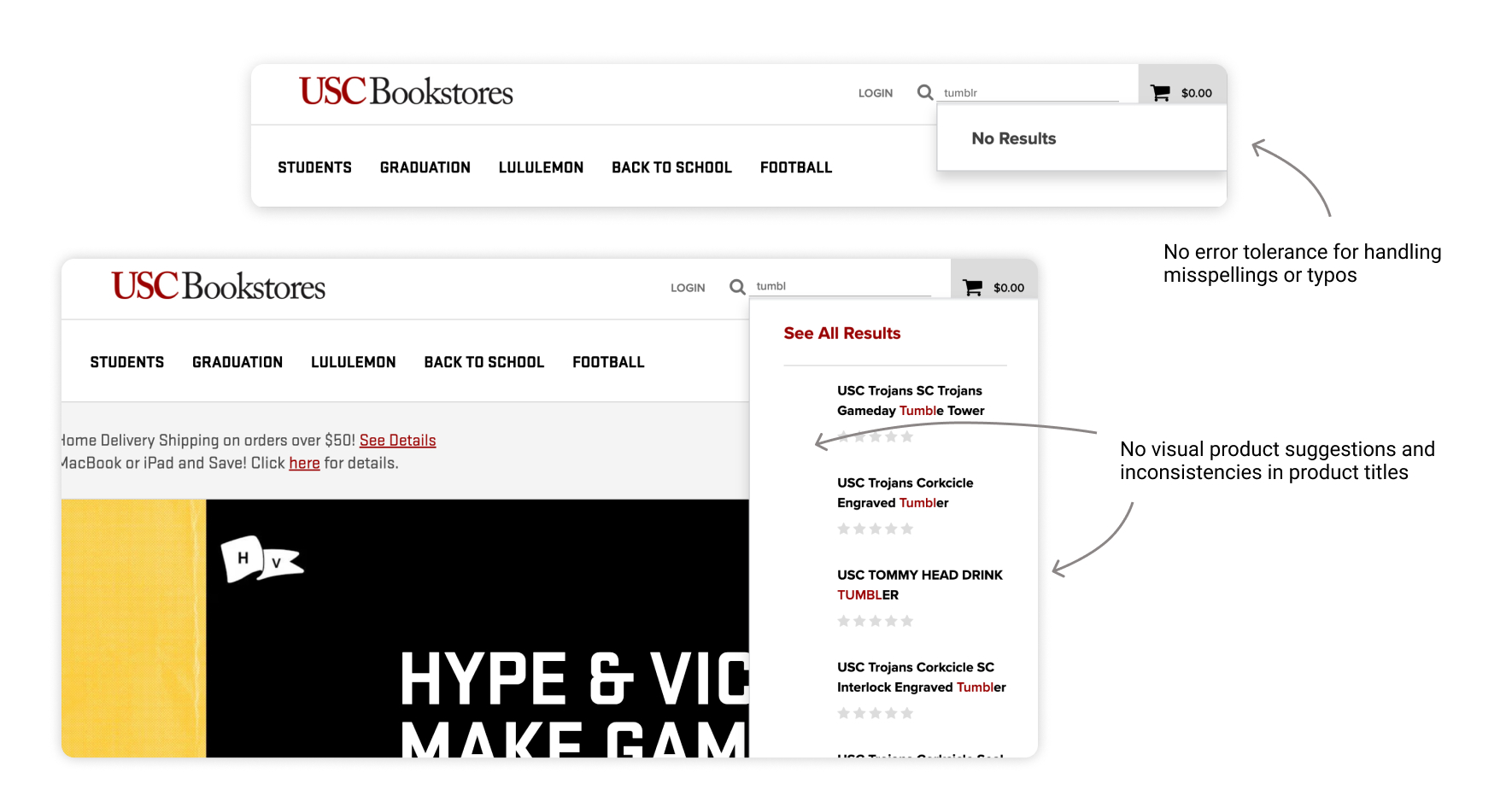The height and width of the screenshot is (807, 1512).
Task: Open the cart icon above the No Results box
Action: click(1159, 93)
